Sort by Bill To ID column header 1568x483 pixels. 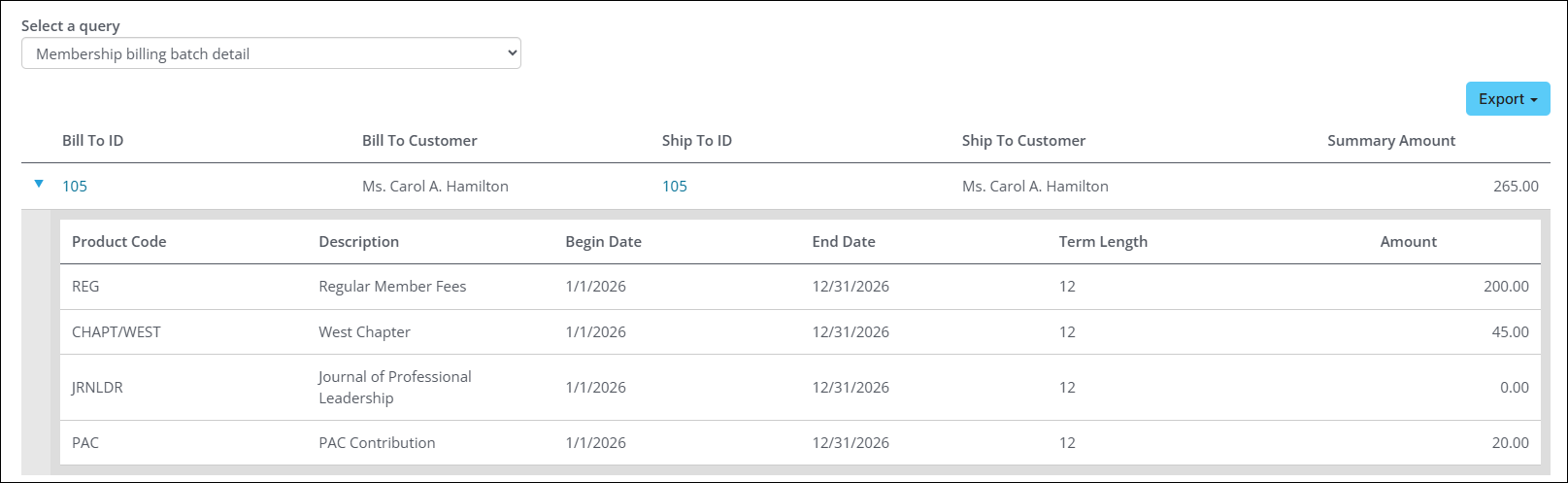tap(93, 141)
